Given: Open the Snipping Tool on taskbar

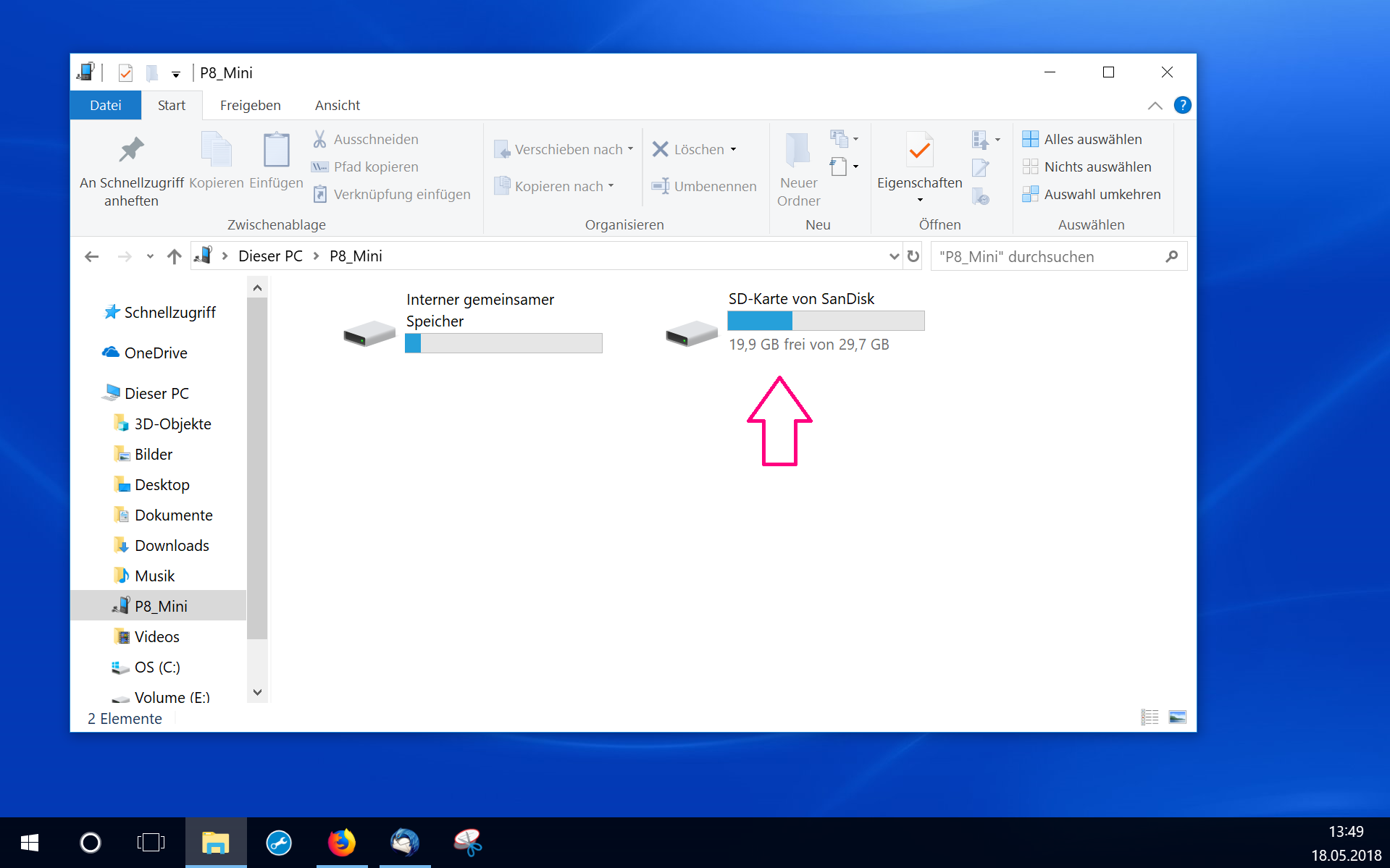Looking at the screenshot, I should [x=468, y=843].
